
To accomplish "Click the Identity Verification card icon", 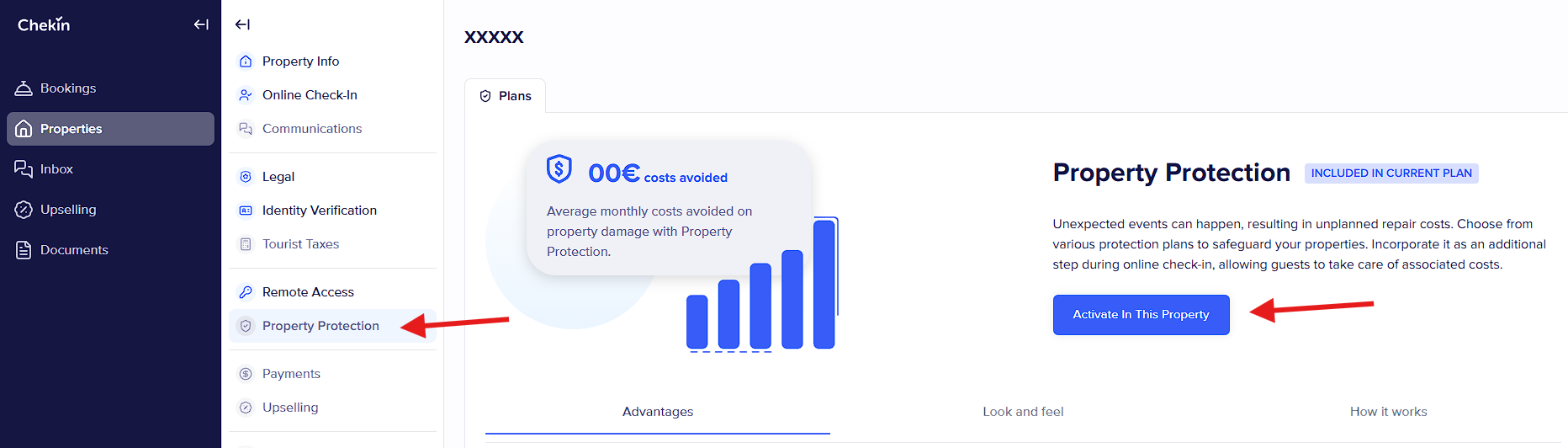I will [x=246, y=211].
